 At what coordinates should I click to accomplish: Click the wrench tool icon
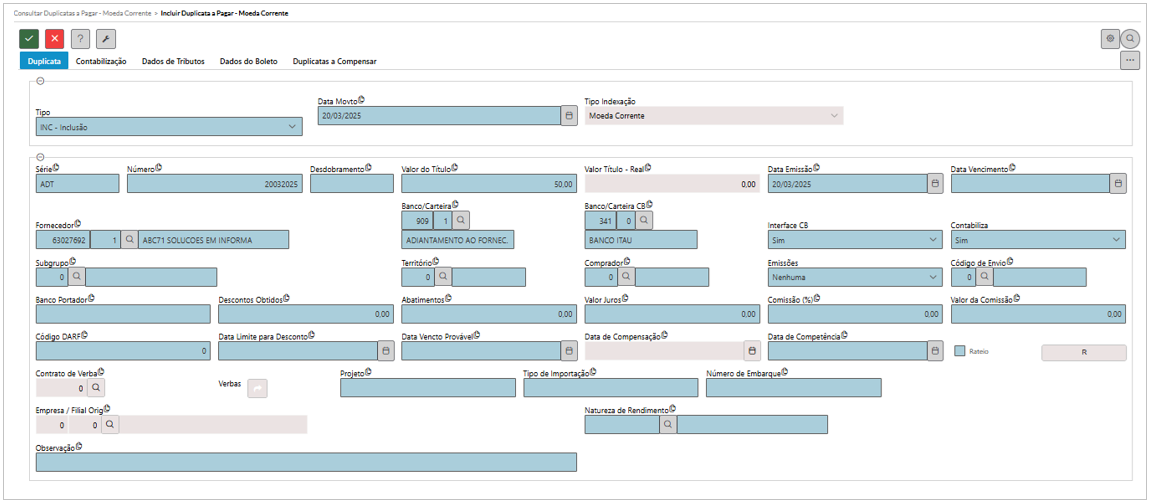click(x=106, y=38)
